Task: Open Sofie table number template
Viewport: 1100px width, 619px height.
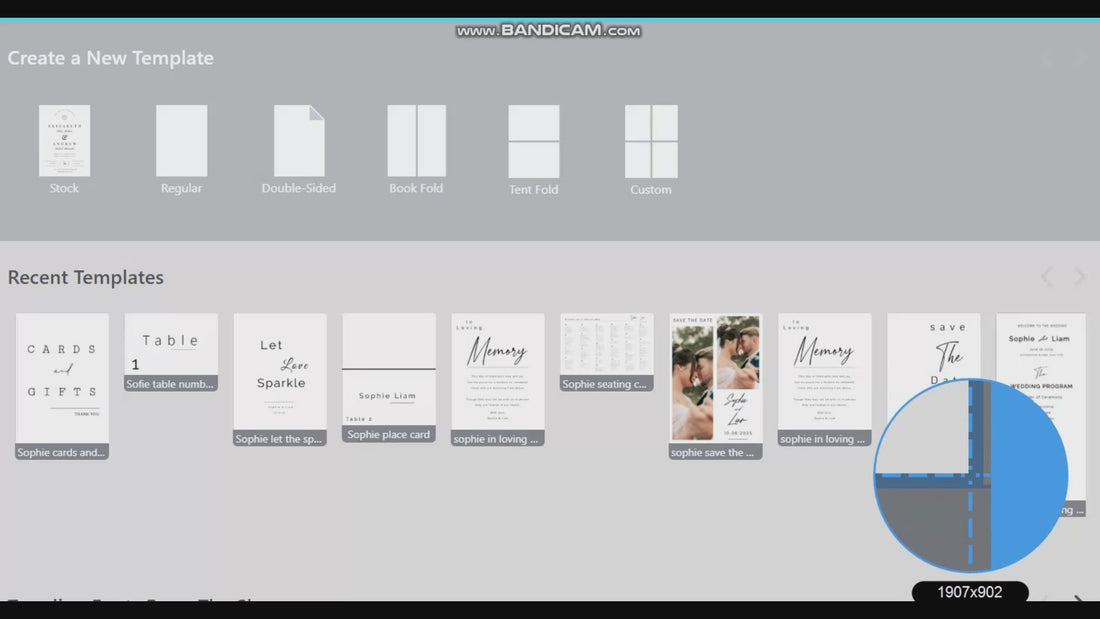Action: pyautogui.click(x=171, y=352)
